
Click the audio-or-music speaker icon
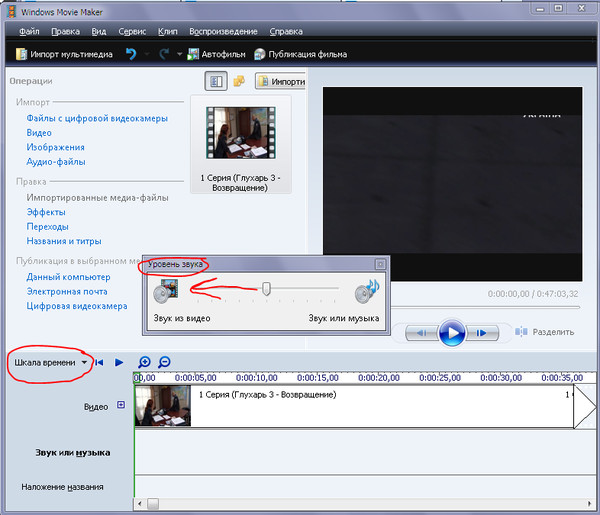tap(367, 291)
